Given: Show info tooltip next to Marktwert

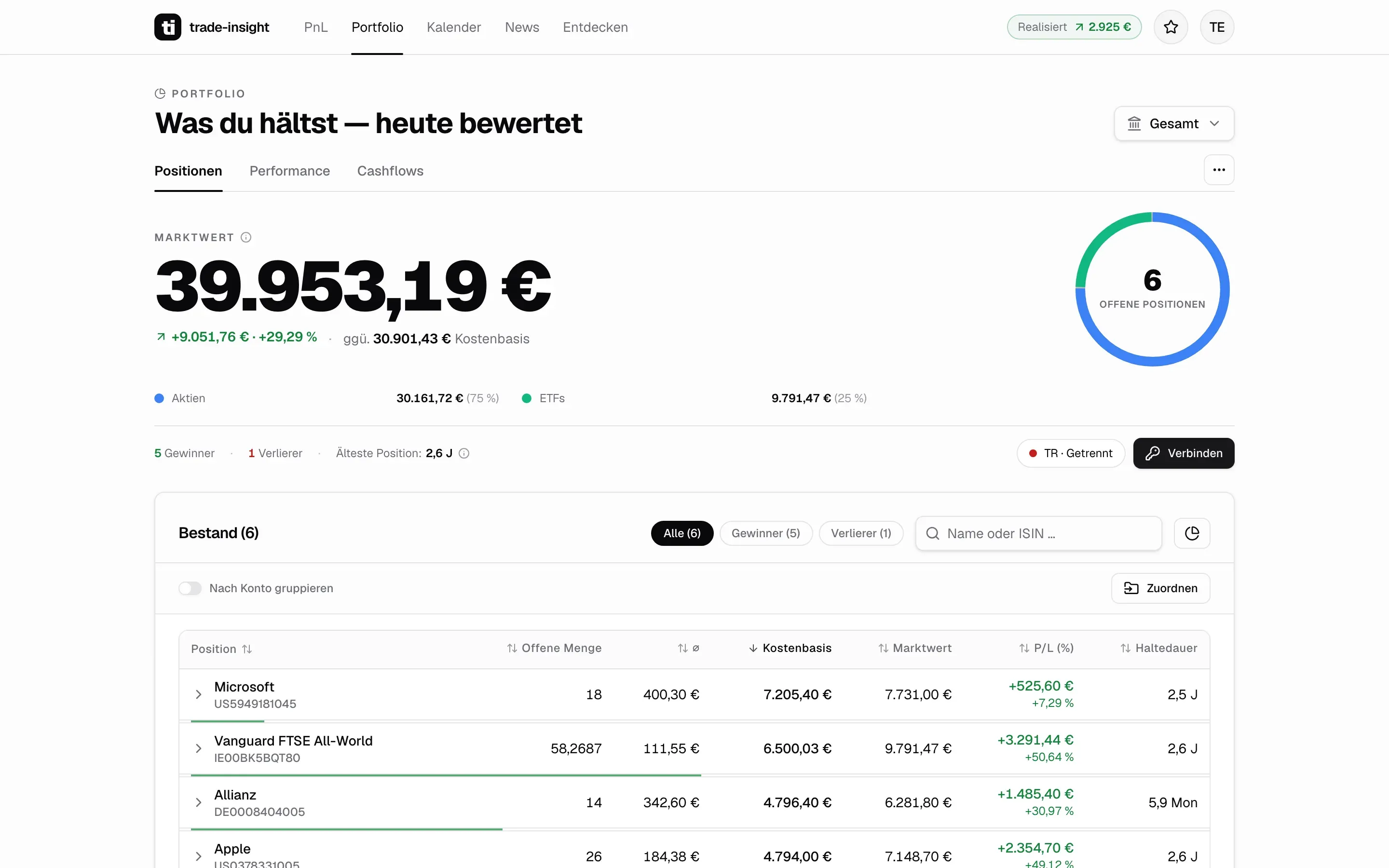Looking at the screenshot, I should pyautogui.click(x=246, y=238).
